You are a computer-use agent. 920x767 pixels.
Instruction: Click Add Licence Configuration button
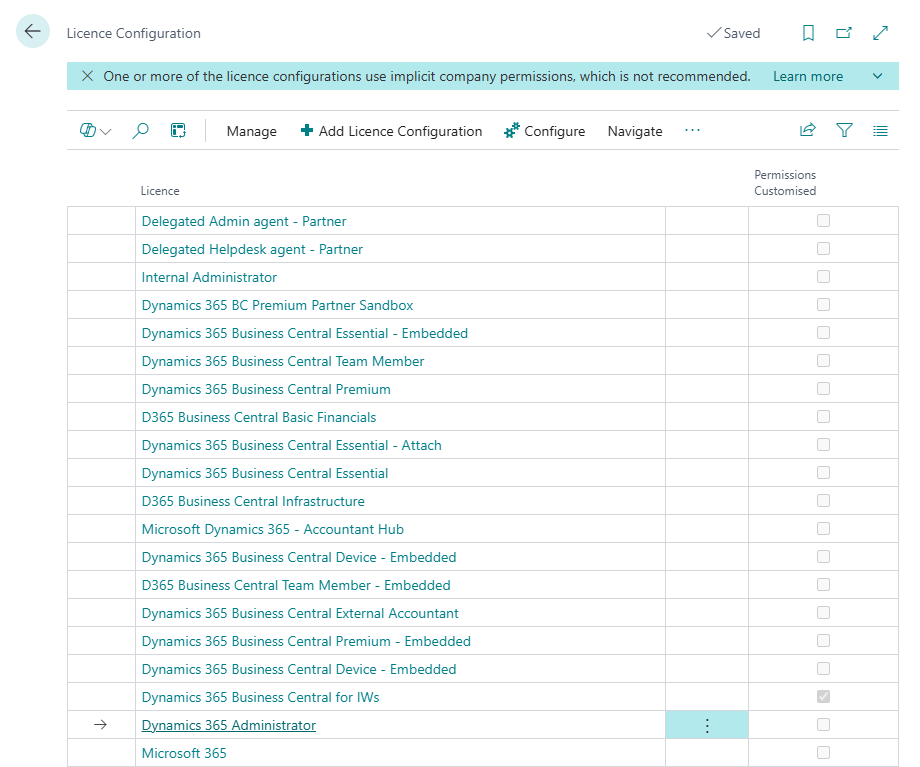[391, 131]
